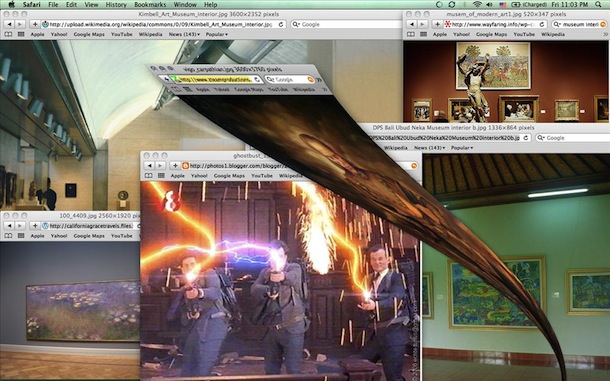This screenshot has width=610, height=381.
Task: Open Google Maps bookmark in Kimbell window
Action: click(x=89, y=34)
